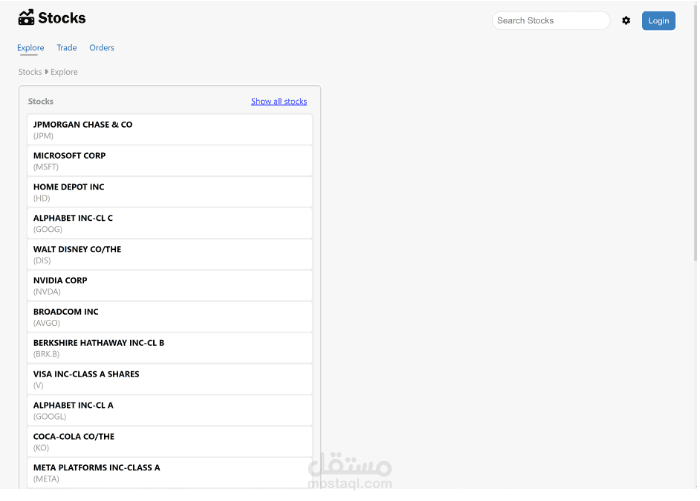Screen dimensions: 700x501
Task: Select the VISA INC-CLASS A SHARES row
Action: (x=170, y=379)
